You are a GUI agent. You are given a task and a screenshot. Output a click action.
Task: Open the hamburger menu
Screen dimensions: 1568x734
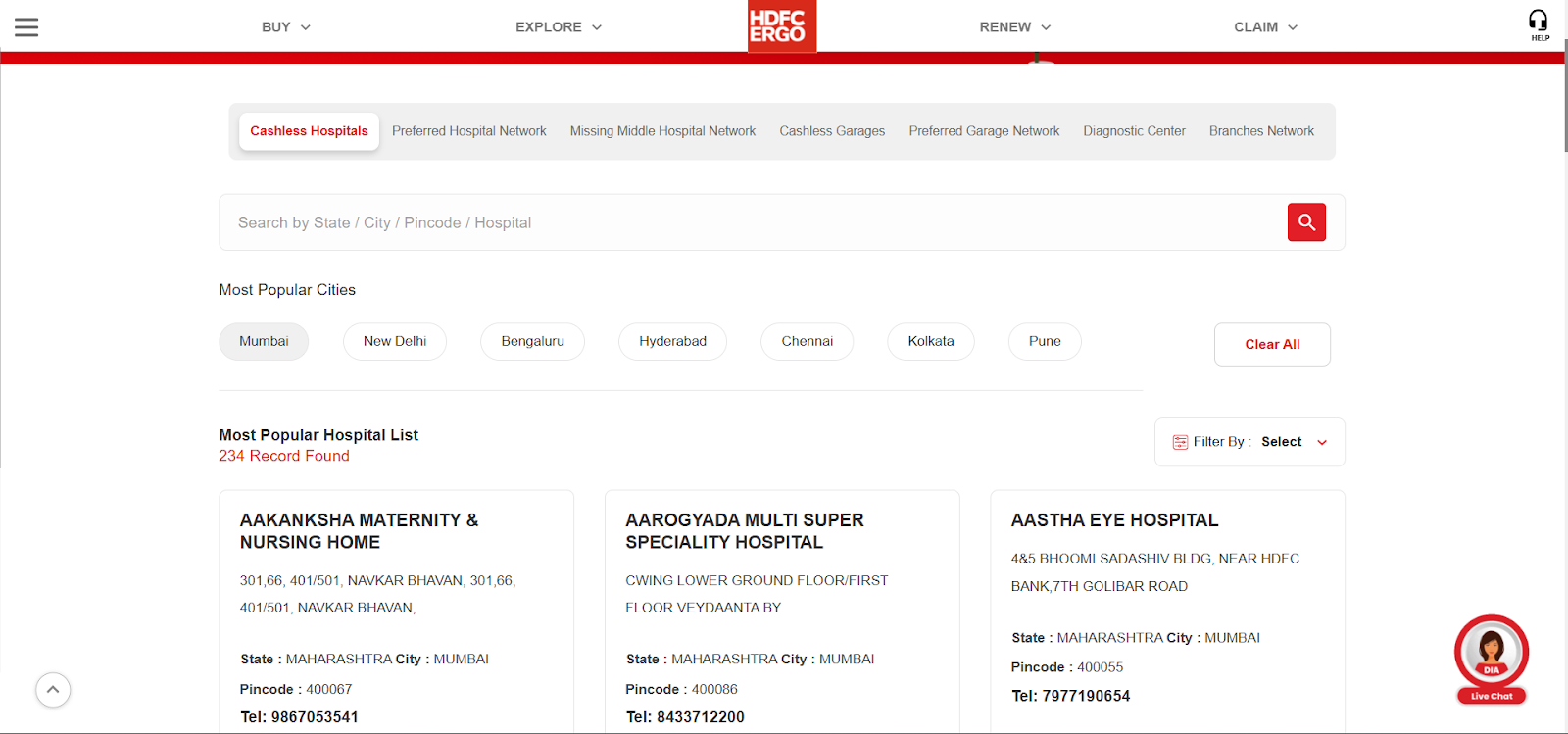click(x=26, y=27)
